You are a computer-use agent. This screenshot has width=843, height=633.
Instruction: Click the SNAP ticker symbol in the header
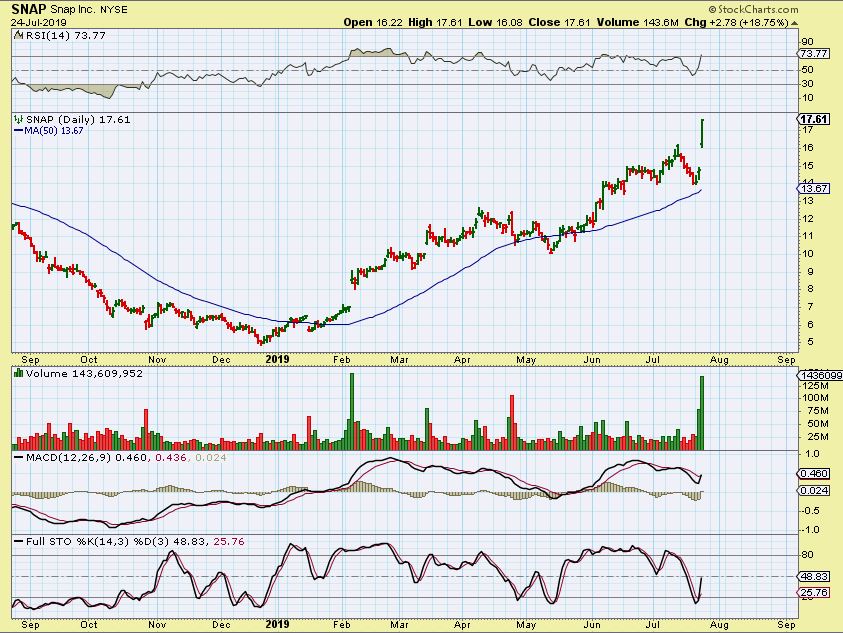tap(28, 9)
